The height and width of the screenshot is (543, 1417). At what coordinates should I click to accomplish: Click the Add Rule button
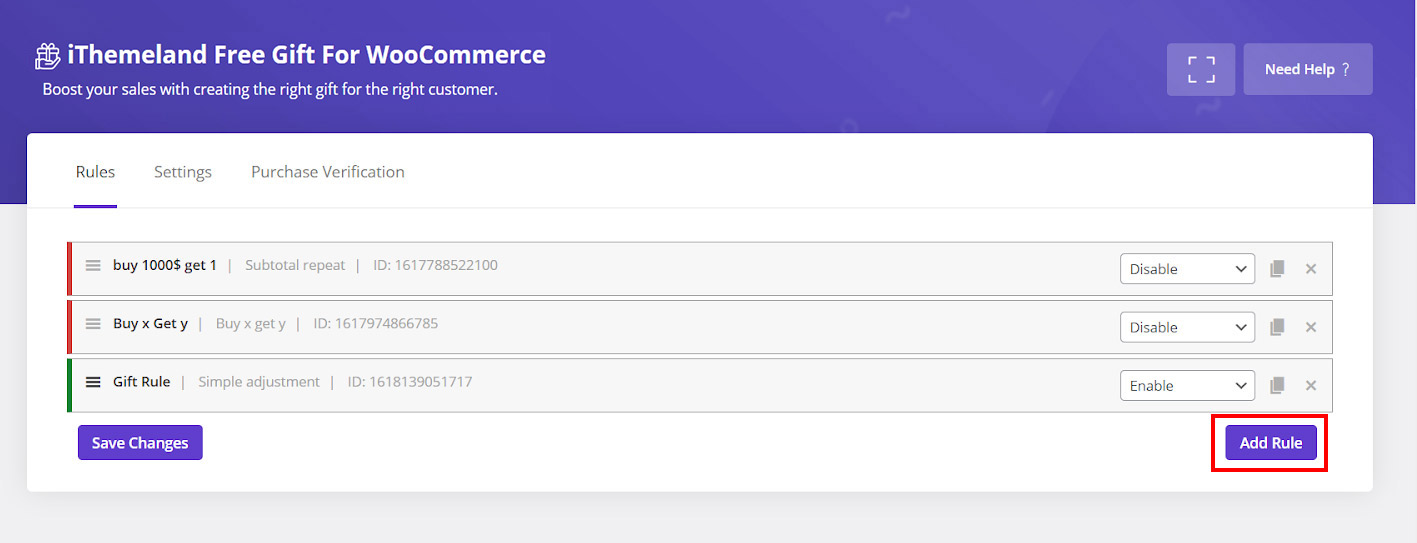point(1270,443)
